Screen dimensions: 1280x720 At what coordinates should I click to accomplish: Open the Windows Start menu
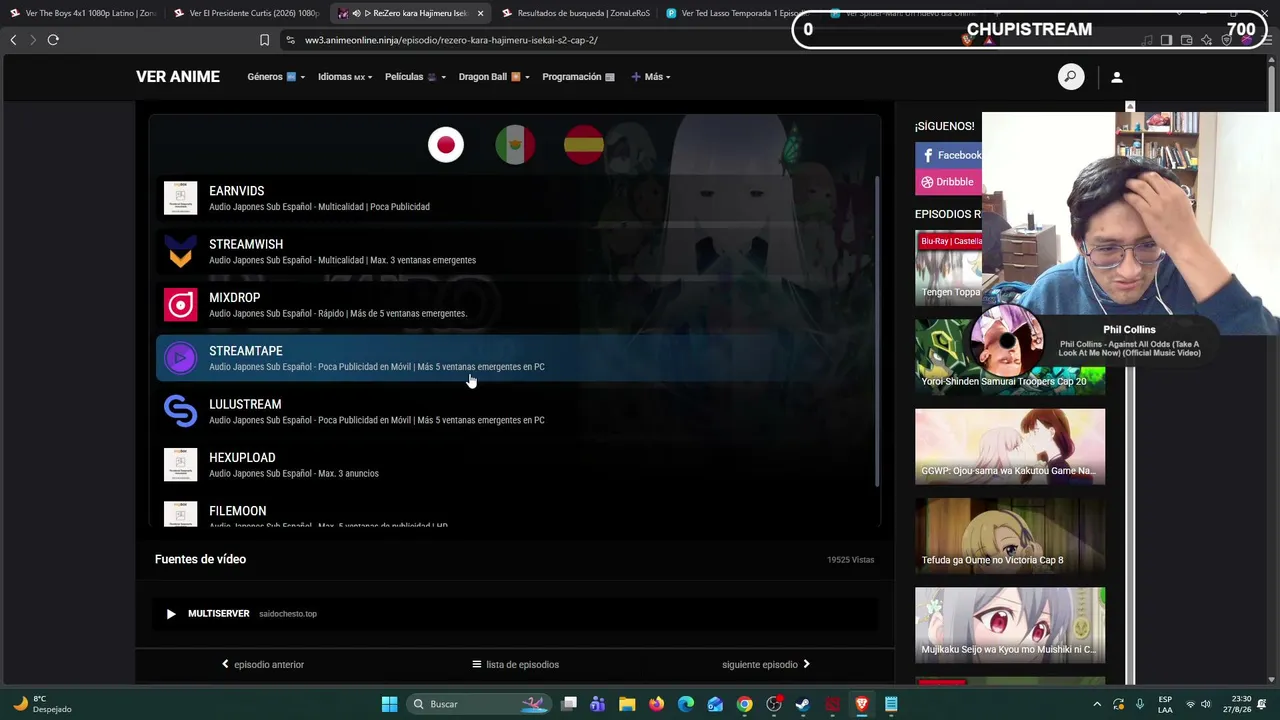pyautogui.click(x=390, y=704)
